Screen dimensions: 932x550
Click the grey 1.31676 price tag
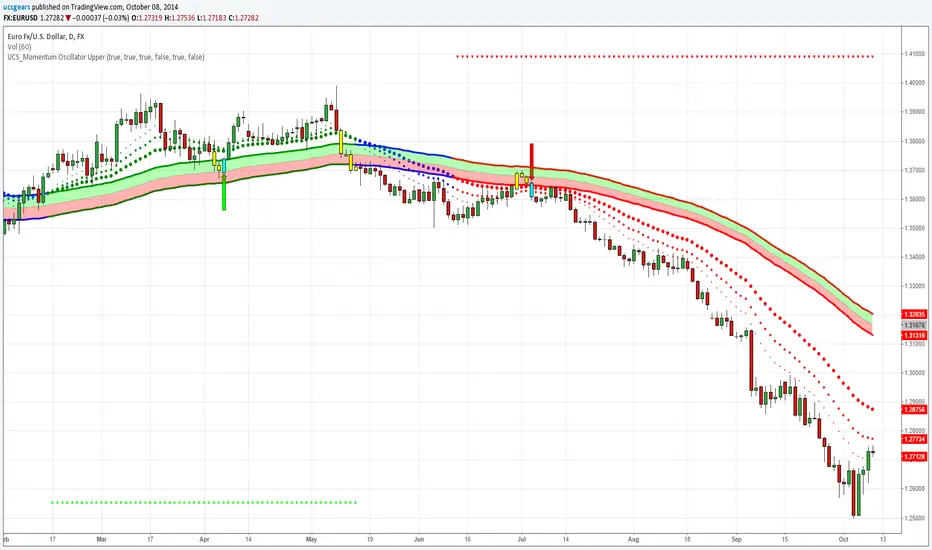coord(914,325)
